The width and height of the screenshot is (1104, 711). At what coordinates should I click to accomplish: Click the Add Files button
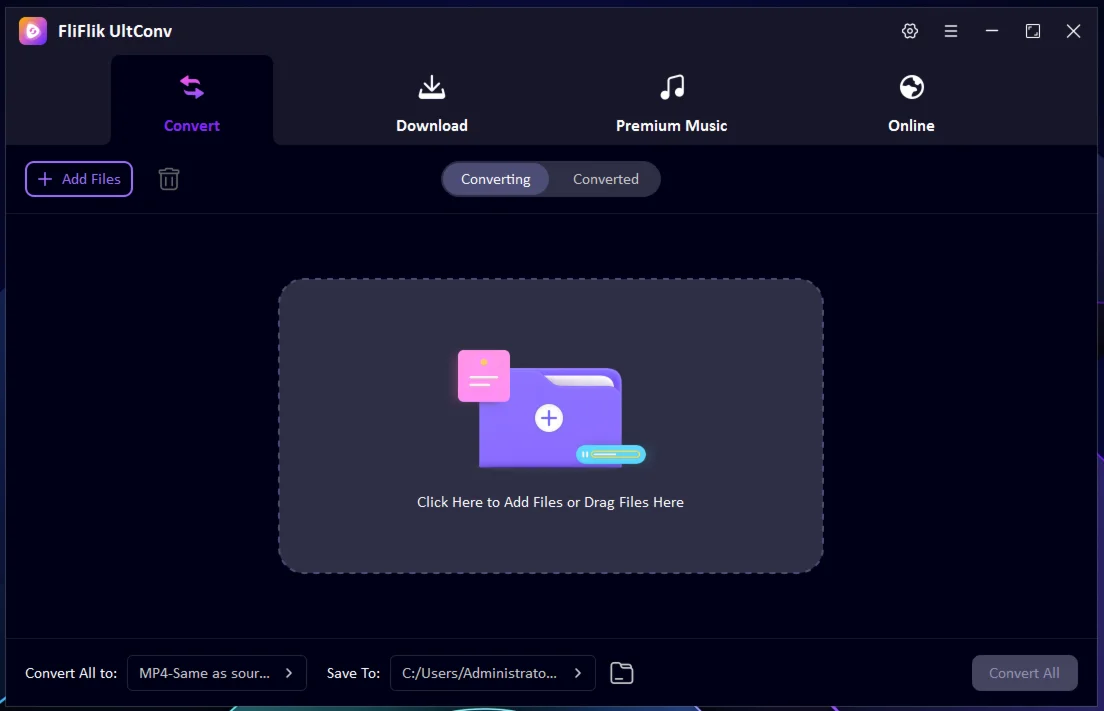pos(79,179)
